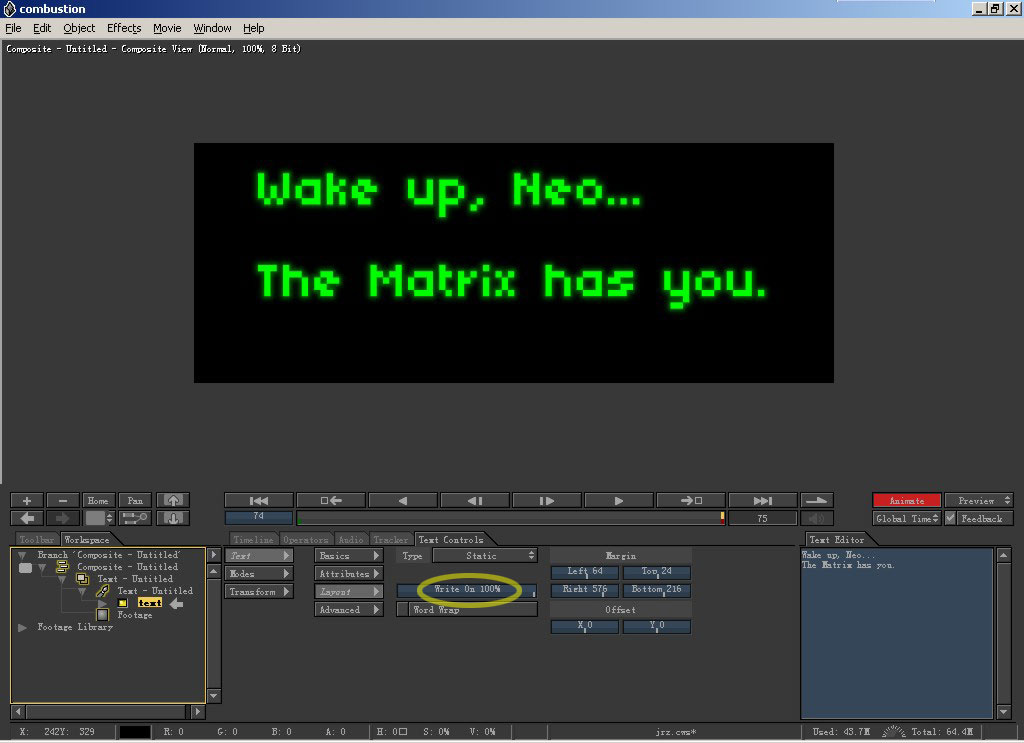Click the Attributes button
The height and width of the screenshot is (743, 1024).
pyautogui.click(x=348, y=574)
